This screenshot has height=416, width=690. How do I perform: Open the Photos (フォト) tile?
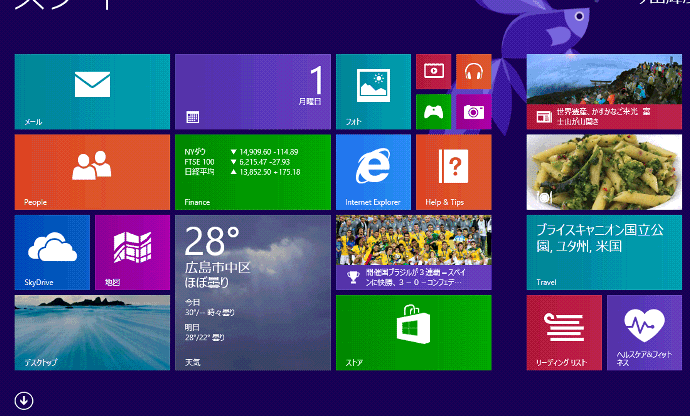coord(373,92)
